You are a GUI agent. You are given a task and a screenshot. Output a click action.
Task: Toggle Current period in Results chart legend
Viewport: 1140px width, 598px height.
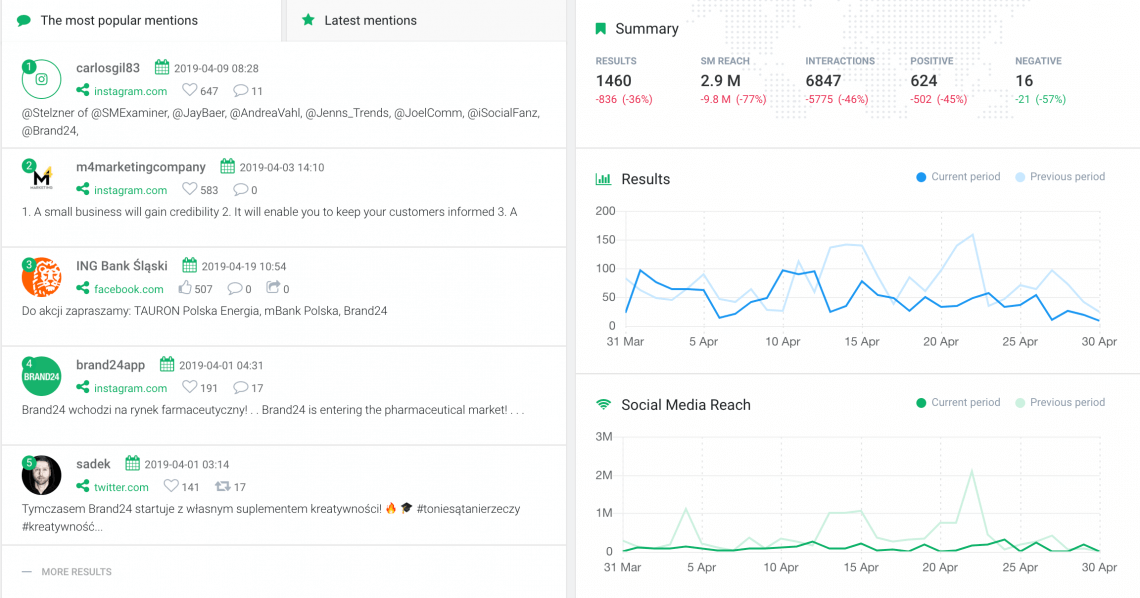(958, 177)
